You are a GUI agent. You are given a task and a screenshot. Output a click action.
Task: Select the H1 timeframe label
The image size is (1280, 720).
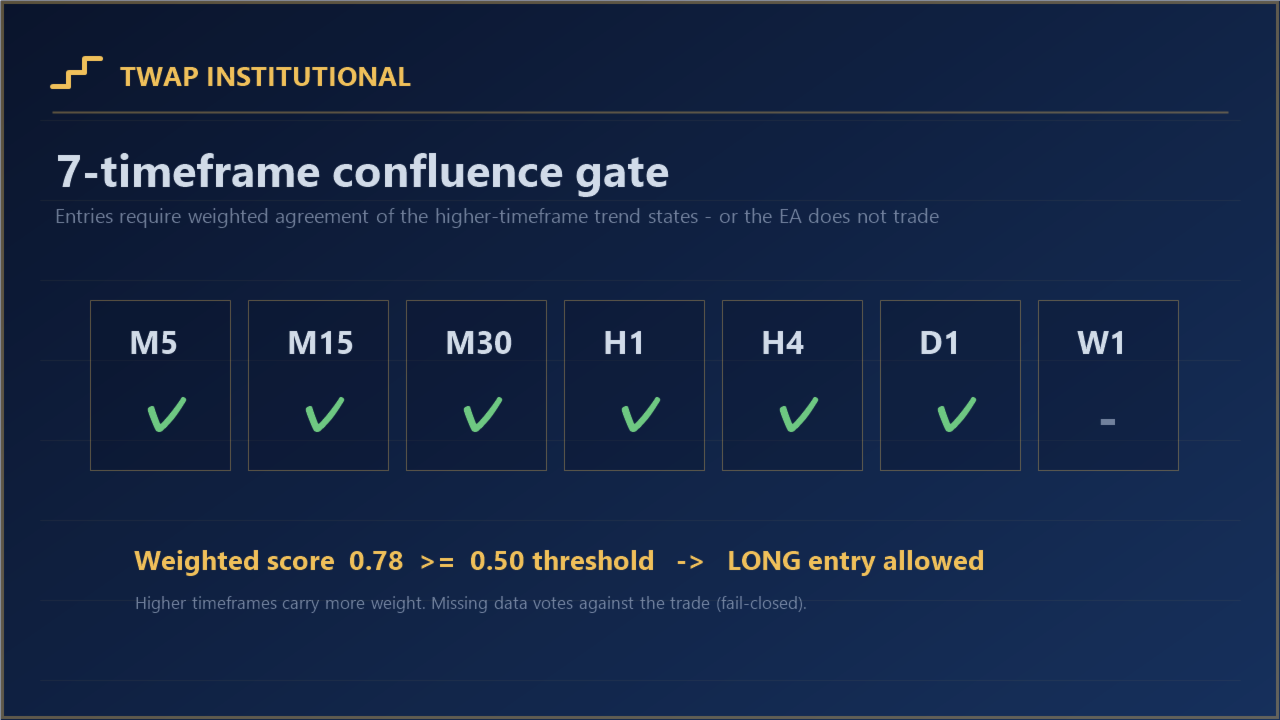pyautogui.click(x=624, y=344)
